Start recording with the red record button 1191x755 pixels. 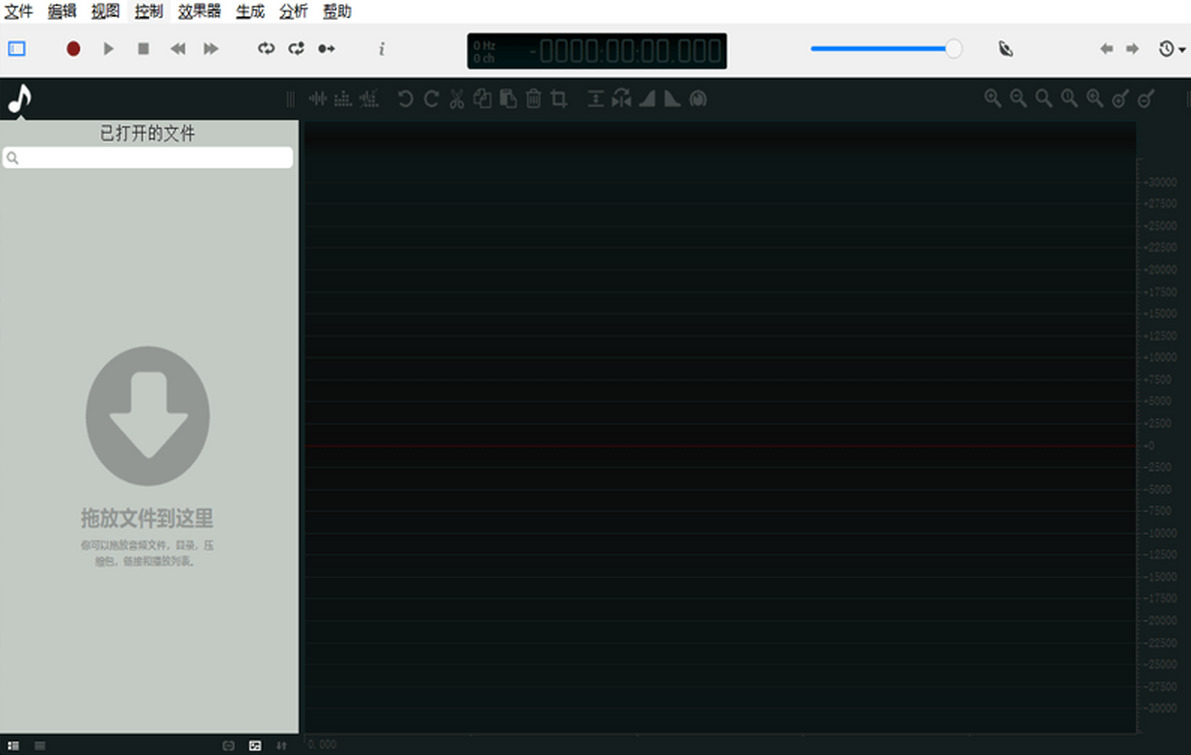pos(73,49)
